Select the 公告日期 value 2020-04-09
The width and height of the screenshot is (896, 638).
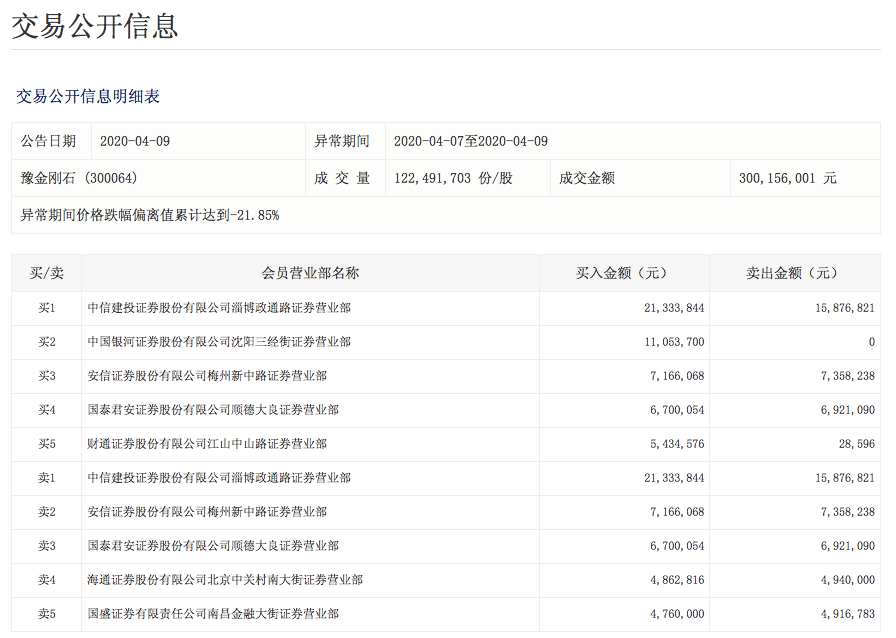(x=135, y=141)
